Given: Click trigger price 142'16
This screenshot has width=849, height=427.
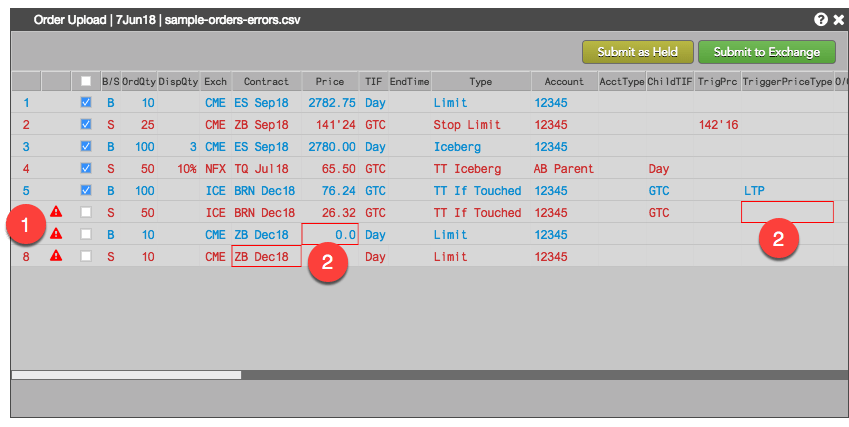Looking at the screenshot, I should 718,125.
